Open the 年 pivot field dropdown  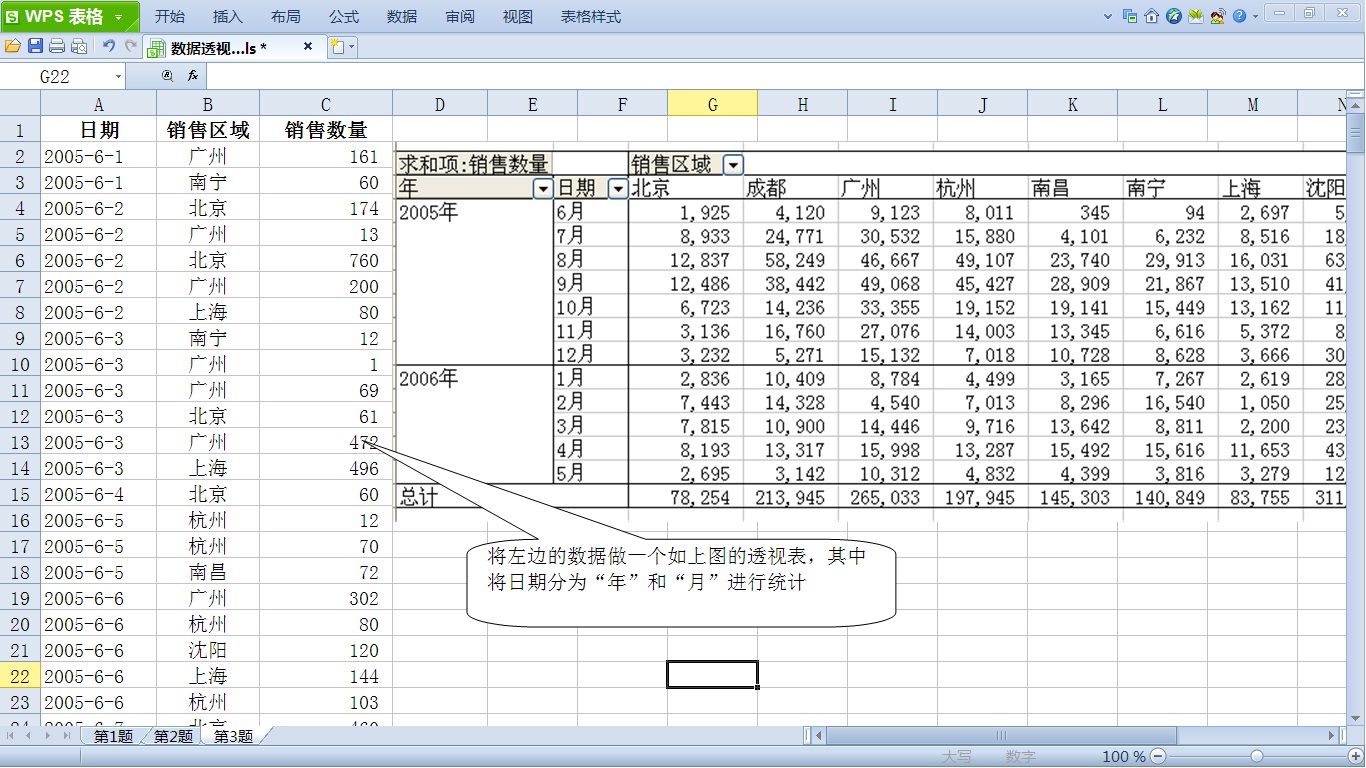(x=543, y=188)
